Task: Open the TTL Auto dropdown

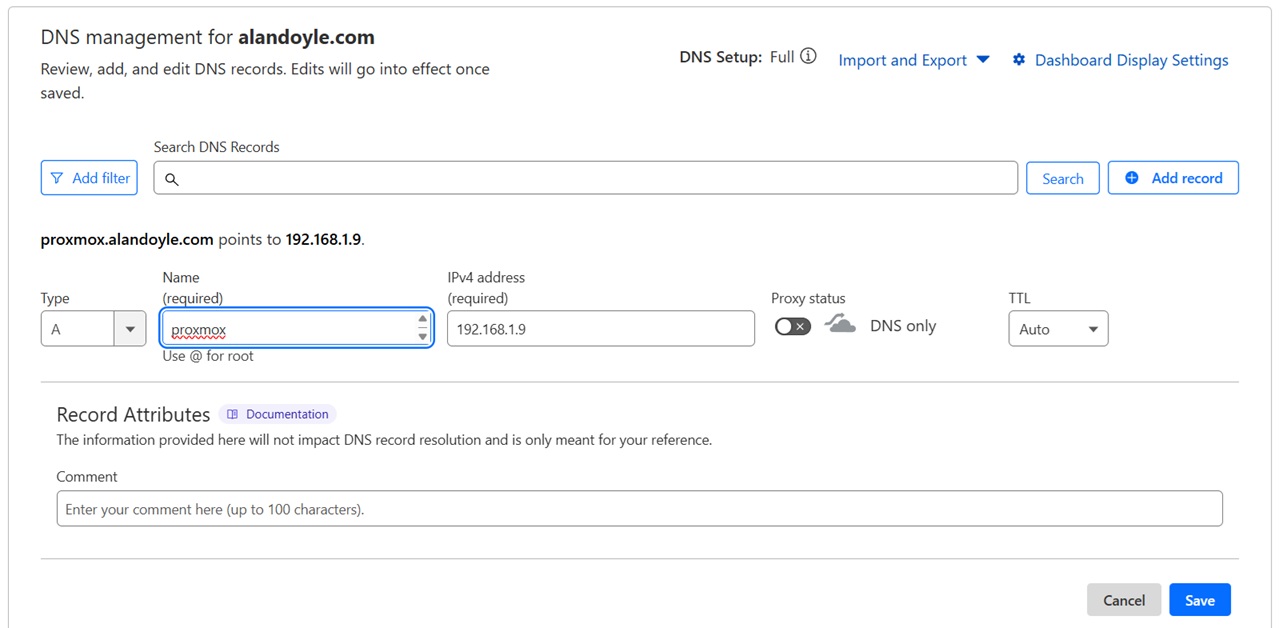Action: pos(1058,329)
